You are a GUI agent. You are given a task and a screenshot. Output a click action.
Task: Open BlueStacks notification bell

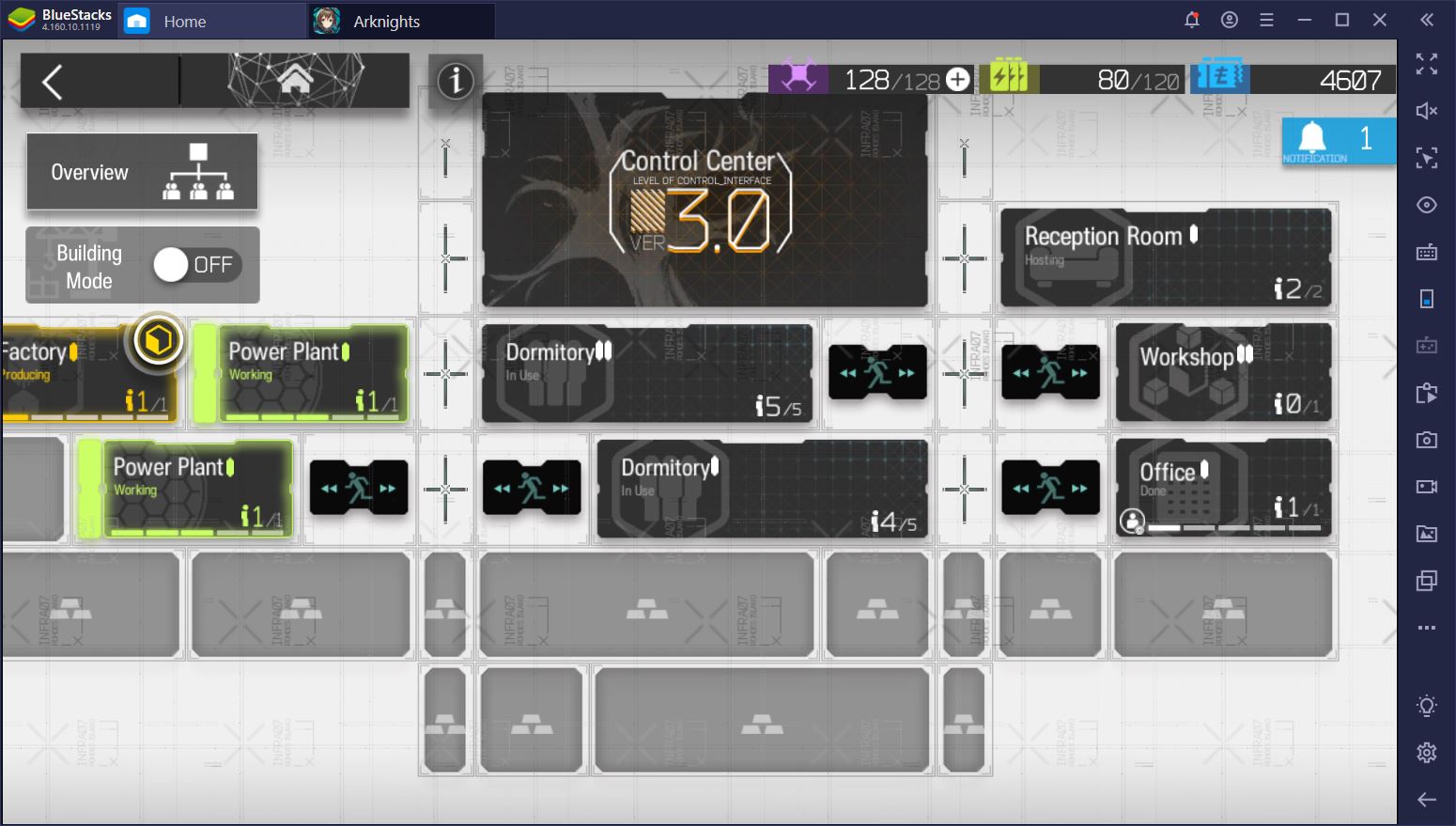coord(1192,20)
